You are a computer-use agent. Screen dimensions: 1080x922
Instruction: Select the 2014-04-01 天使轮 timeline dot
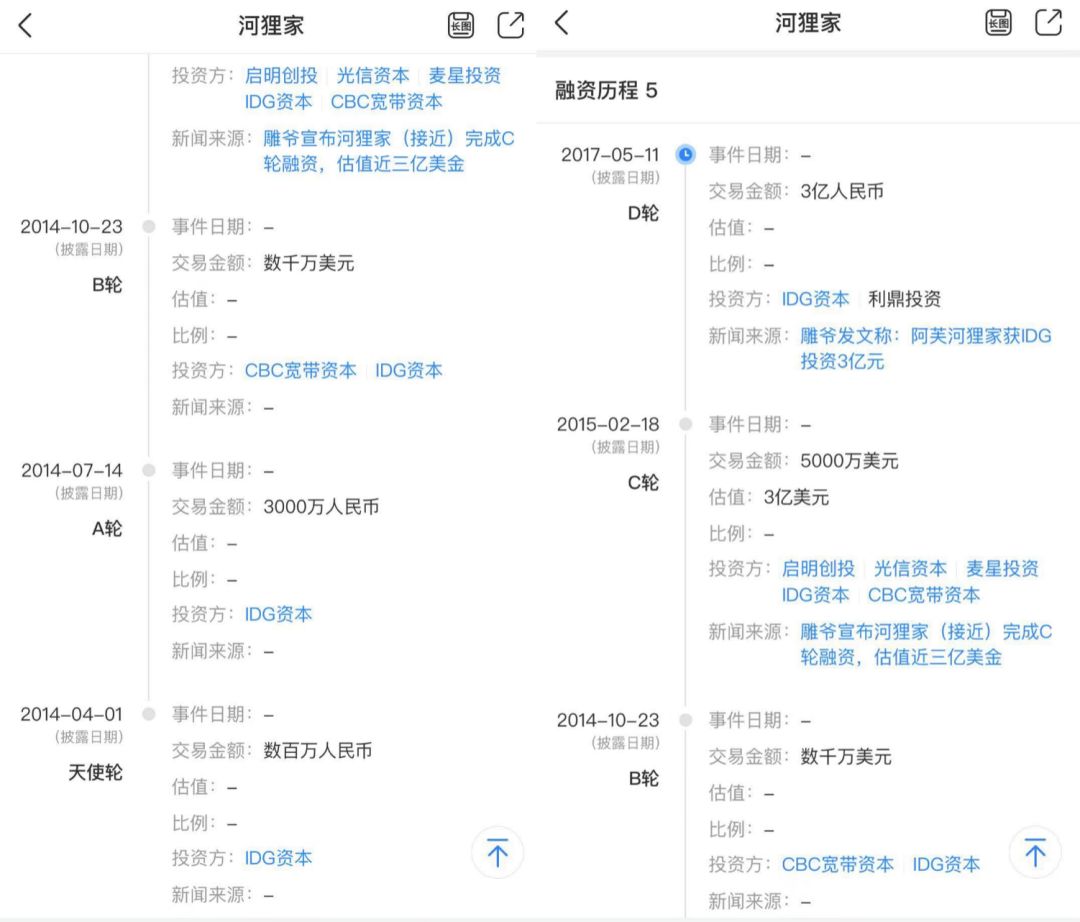point(149,714)
